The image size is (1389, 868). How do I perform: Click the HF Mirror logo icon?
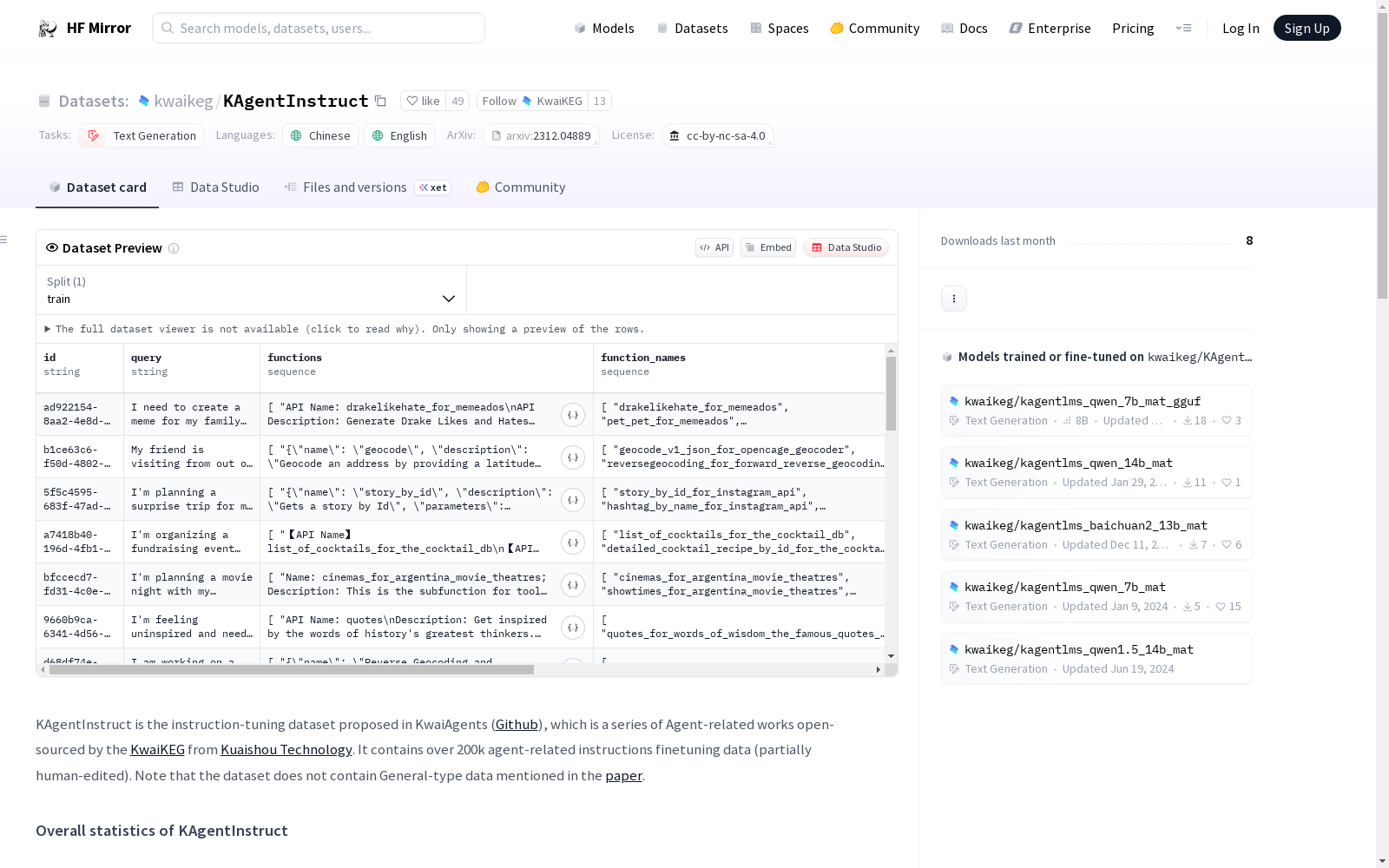point(48,29)
